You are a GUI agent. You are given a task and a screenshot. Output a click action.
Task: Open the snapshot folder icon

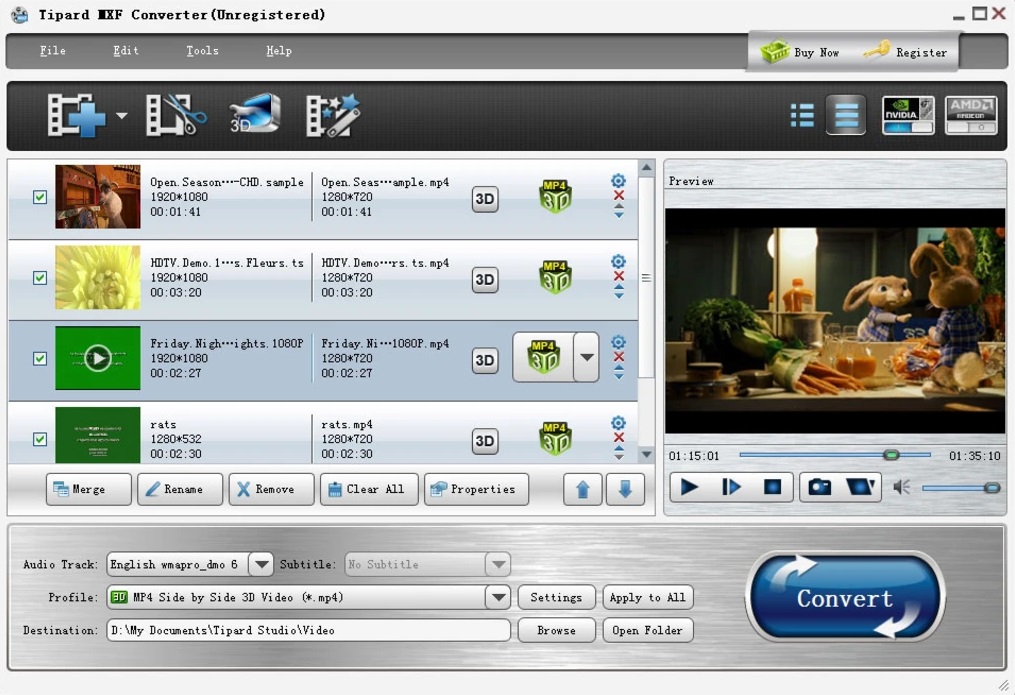tap(861, 487)
